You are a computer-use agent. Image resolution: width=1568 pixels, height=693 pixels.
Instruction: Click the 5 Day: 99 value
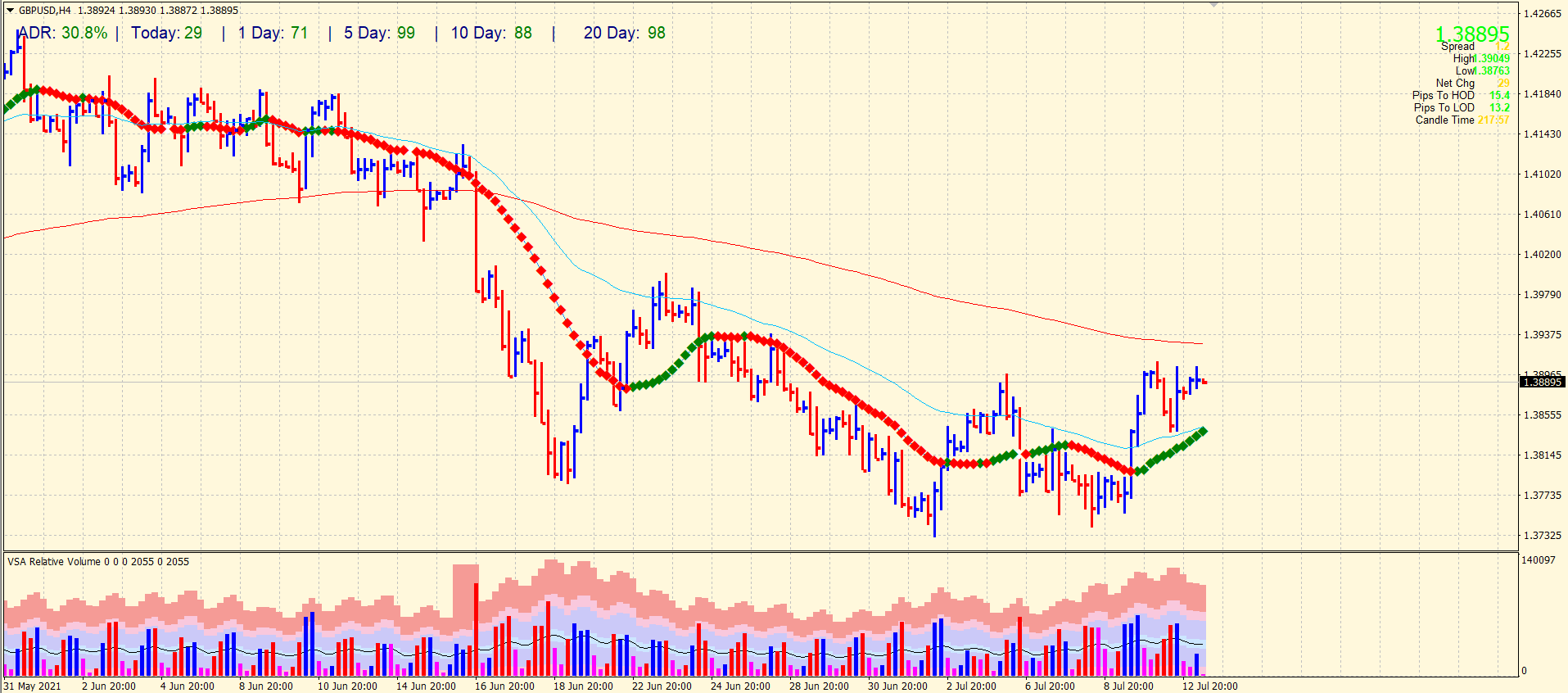coord(379,33)
